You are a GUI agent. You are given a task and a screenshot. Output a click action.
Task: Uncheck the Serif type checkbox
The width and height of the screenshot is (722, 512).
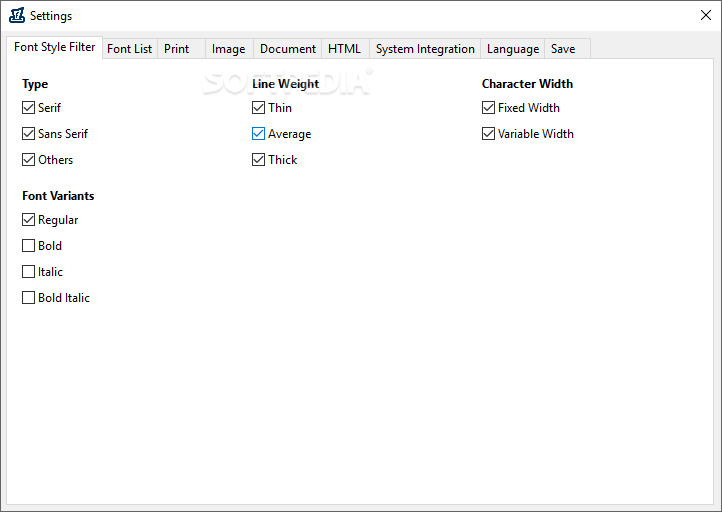(29, 108)
